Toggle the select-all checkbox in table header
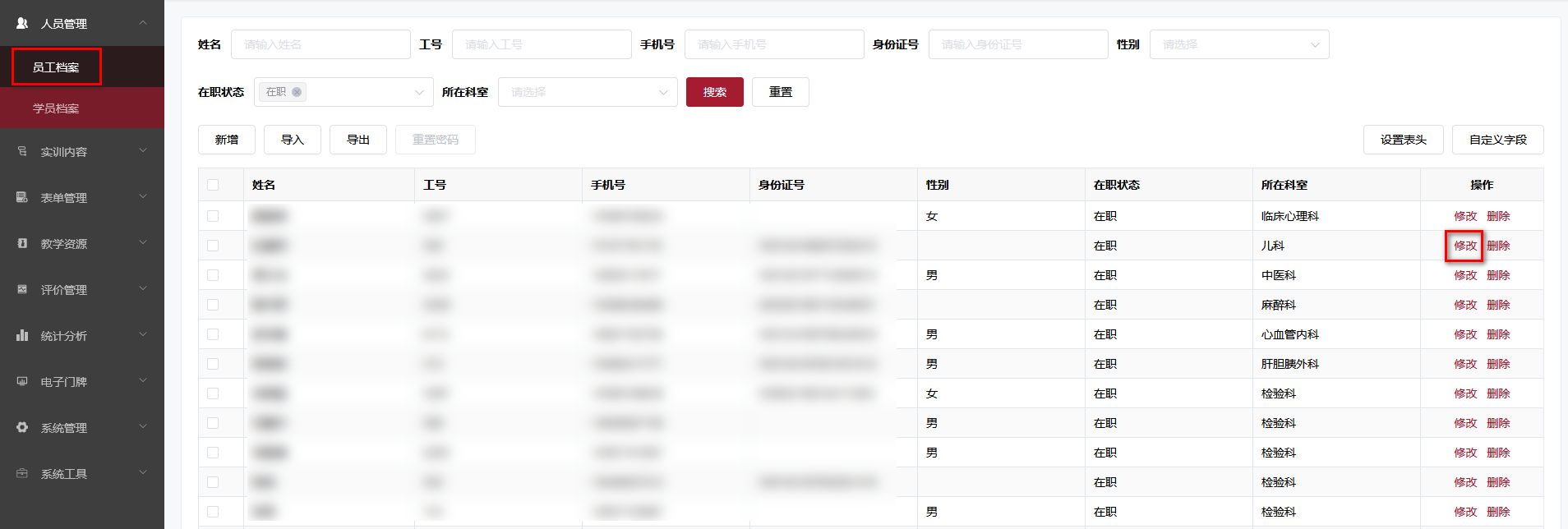1568x529 pixels. tap(213, 185)
